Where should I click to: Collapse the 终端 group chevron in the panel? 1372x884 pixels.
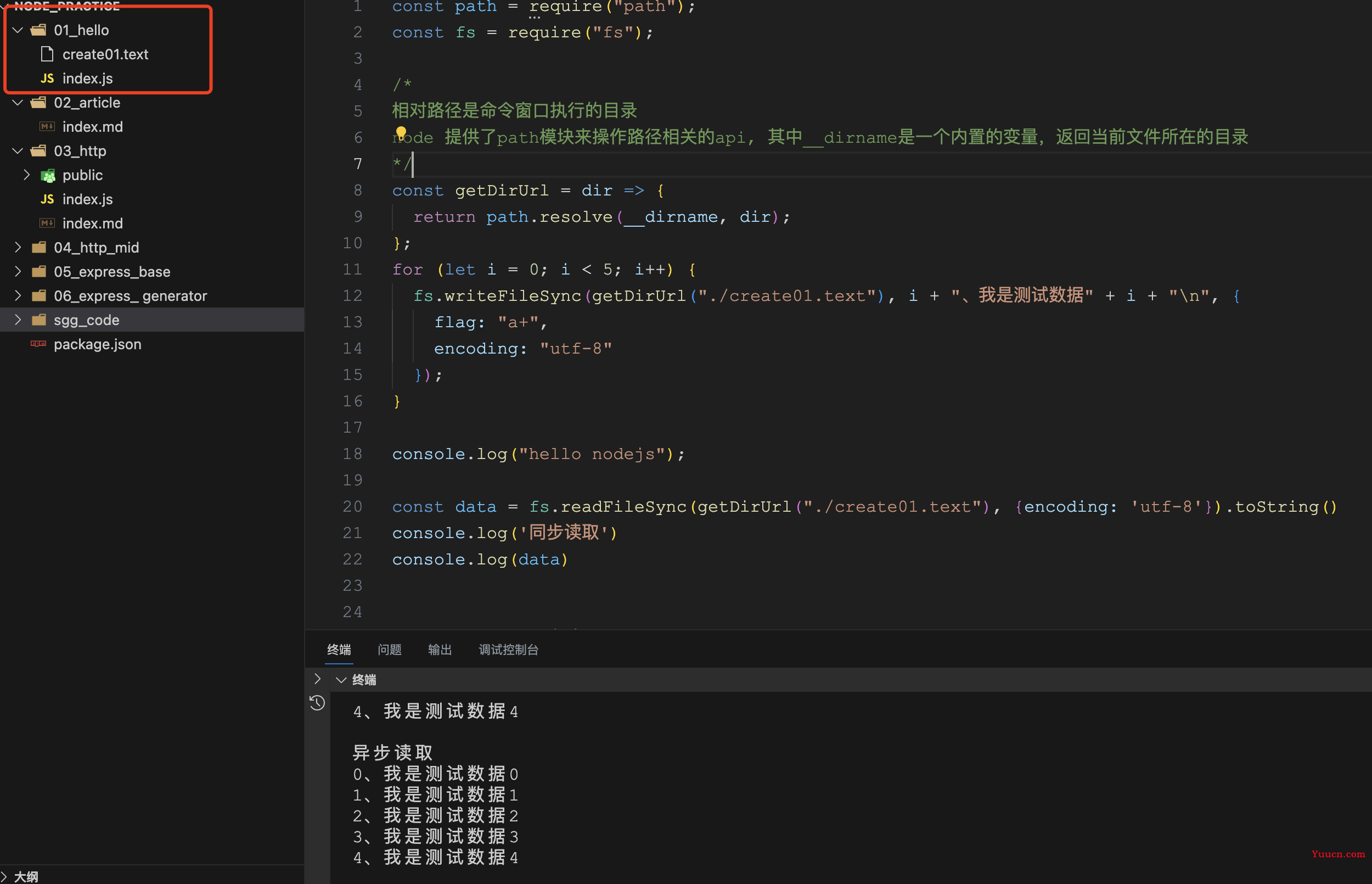click(x=341, y=680)
